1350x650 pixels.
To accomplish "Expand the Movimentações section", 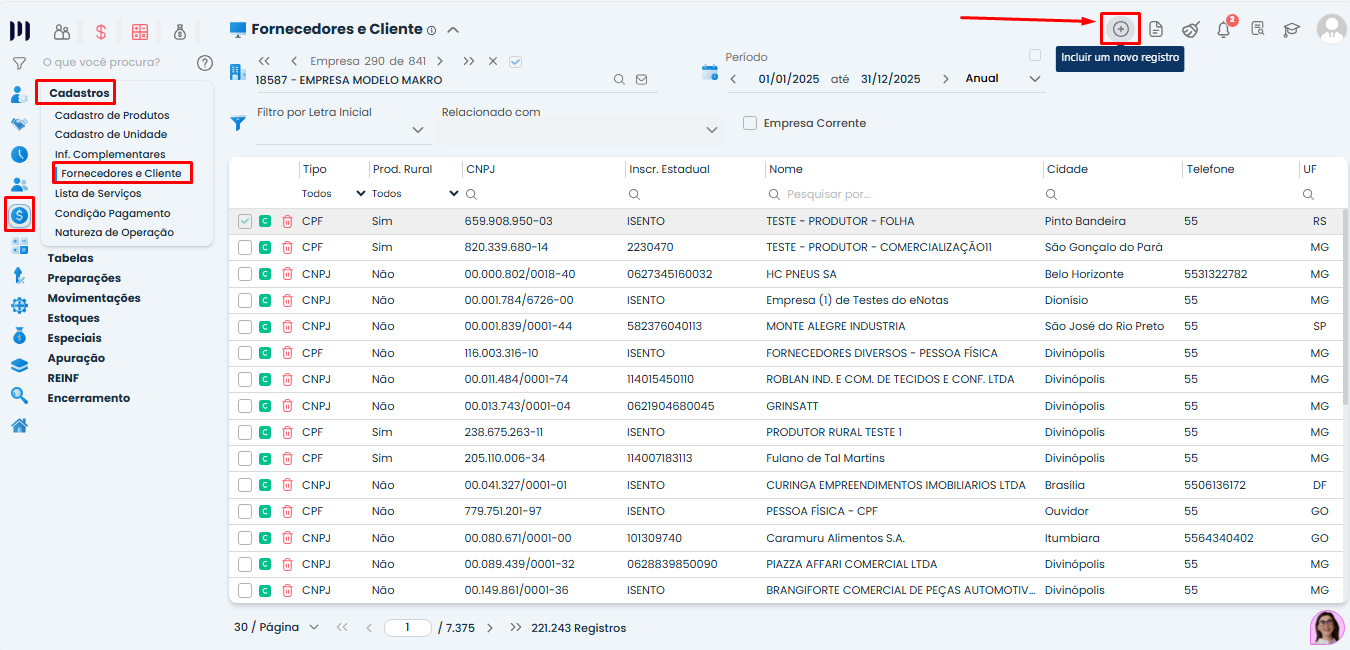I will [94, 298].
